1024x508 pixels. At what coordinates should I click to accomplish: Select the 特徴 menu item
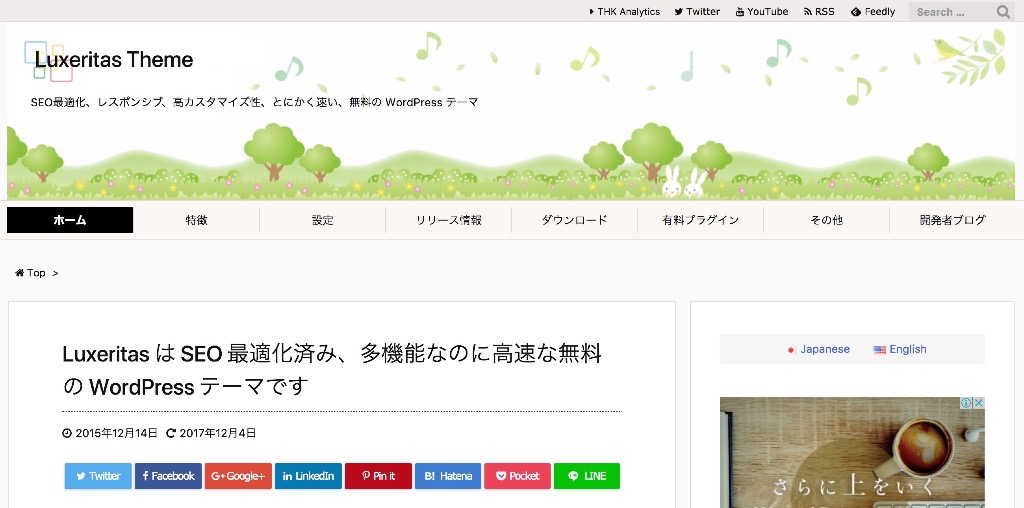click(197, 220)
